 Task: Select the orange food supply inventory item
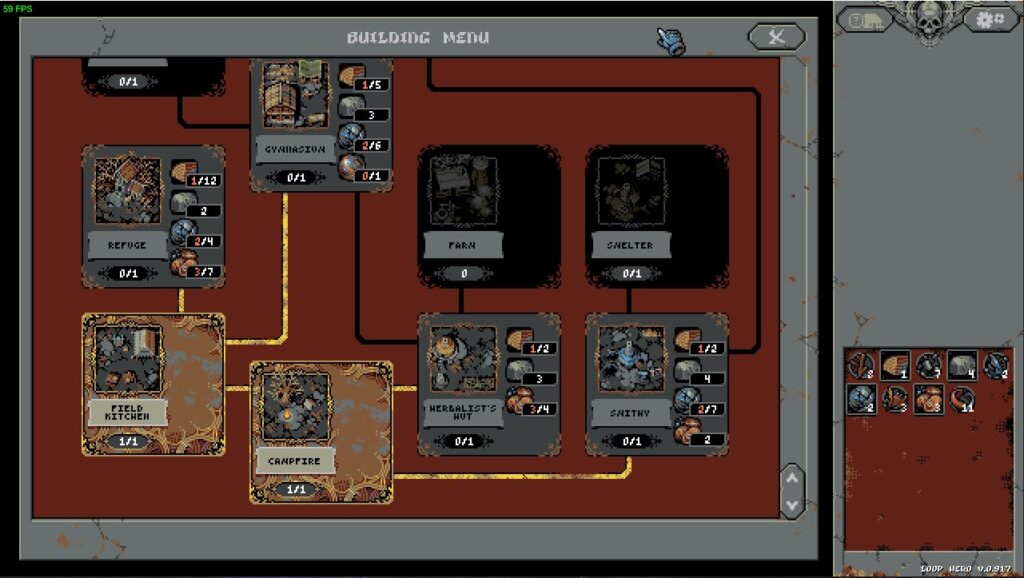(929, 399)
